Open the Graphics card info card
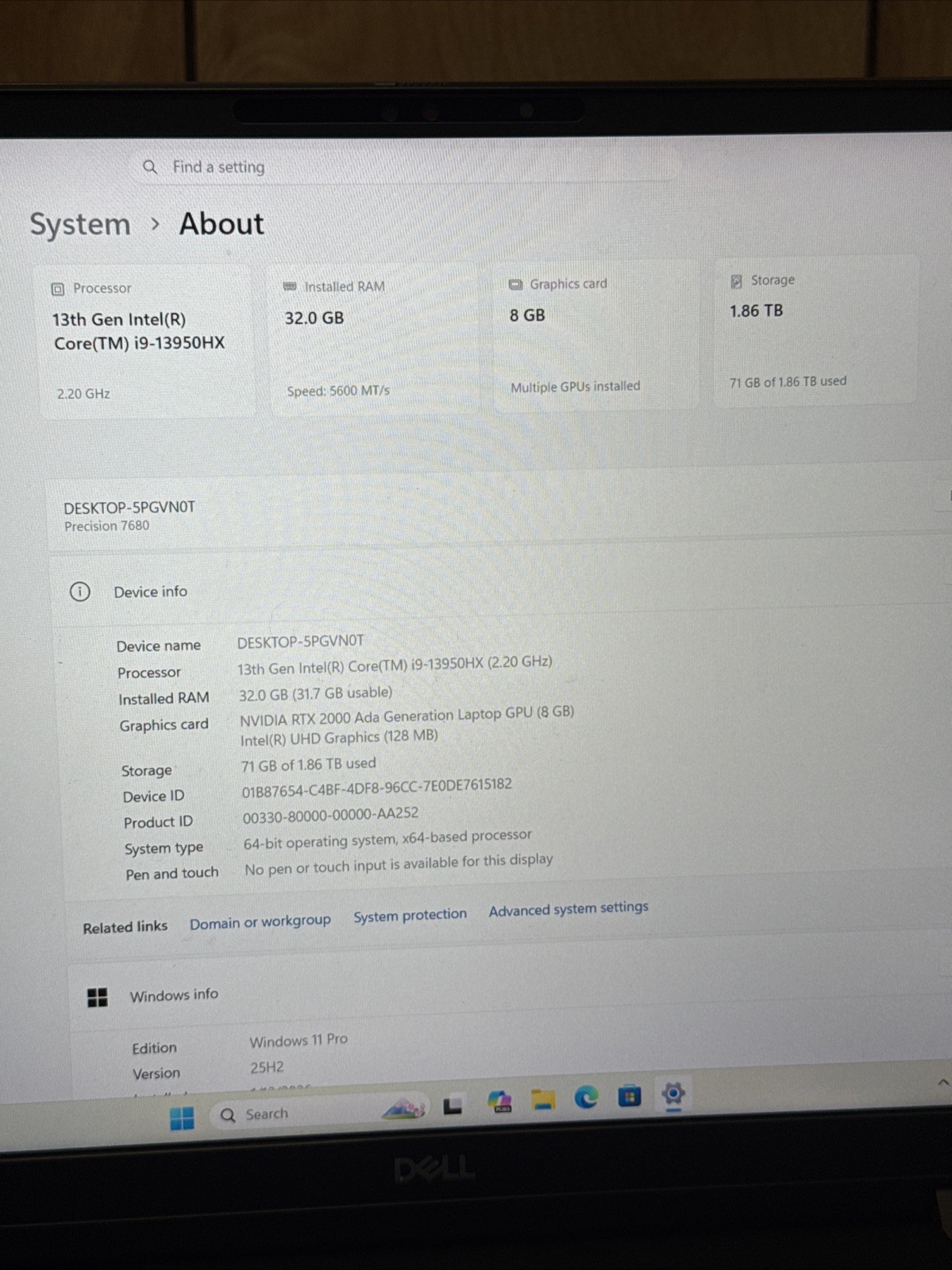 click(x=596, y=334)
